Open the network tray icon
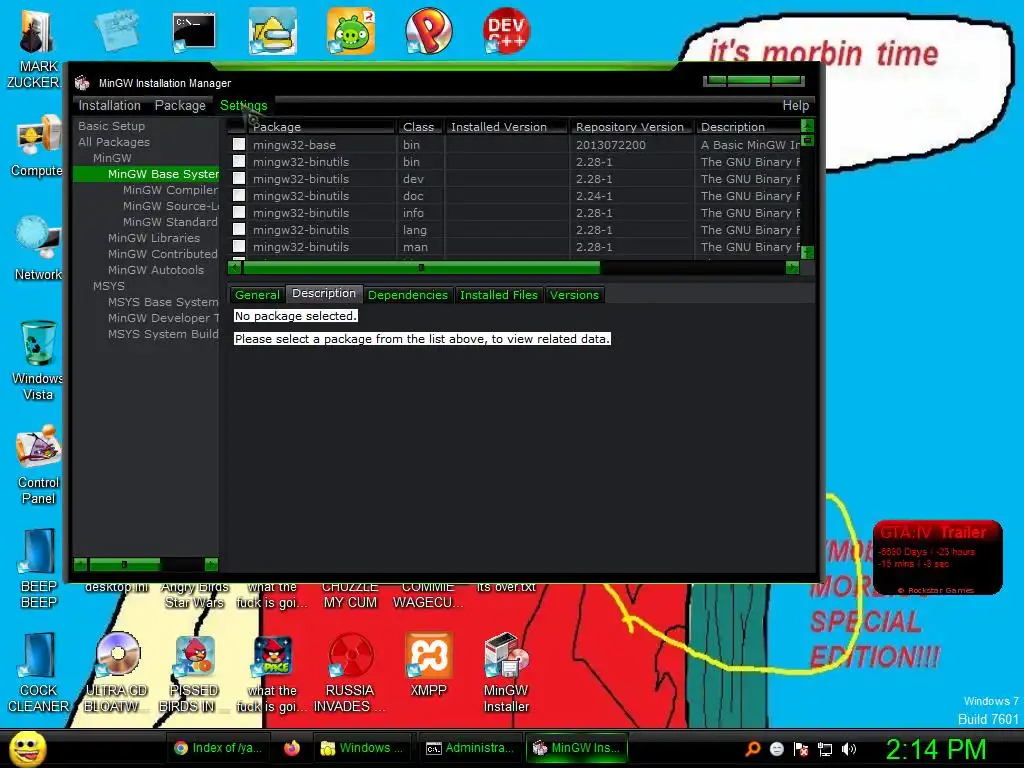The image size is (1024, 768). [x=825, y=749]
